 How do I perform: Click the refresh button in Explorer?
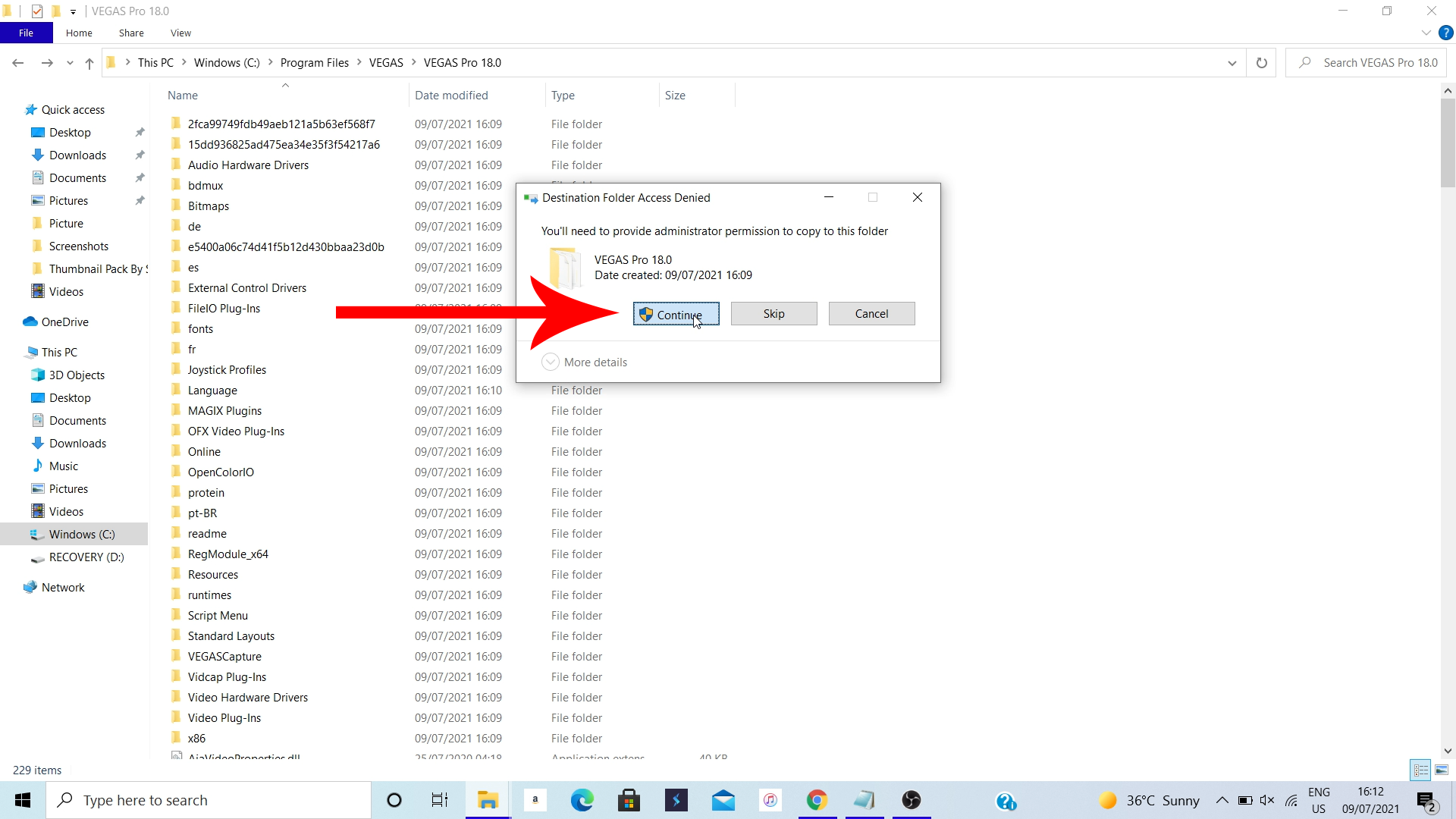pos(1262,62)
